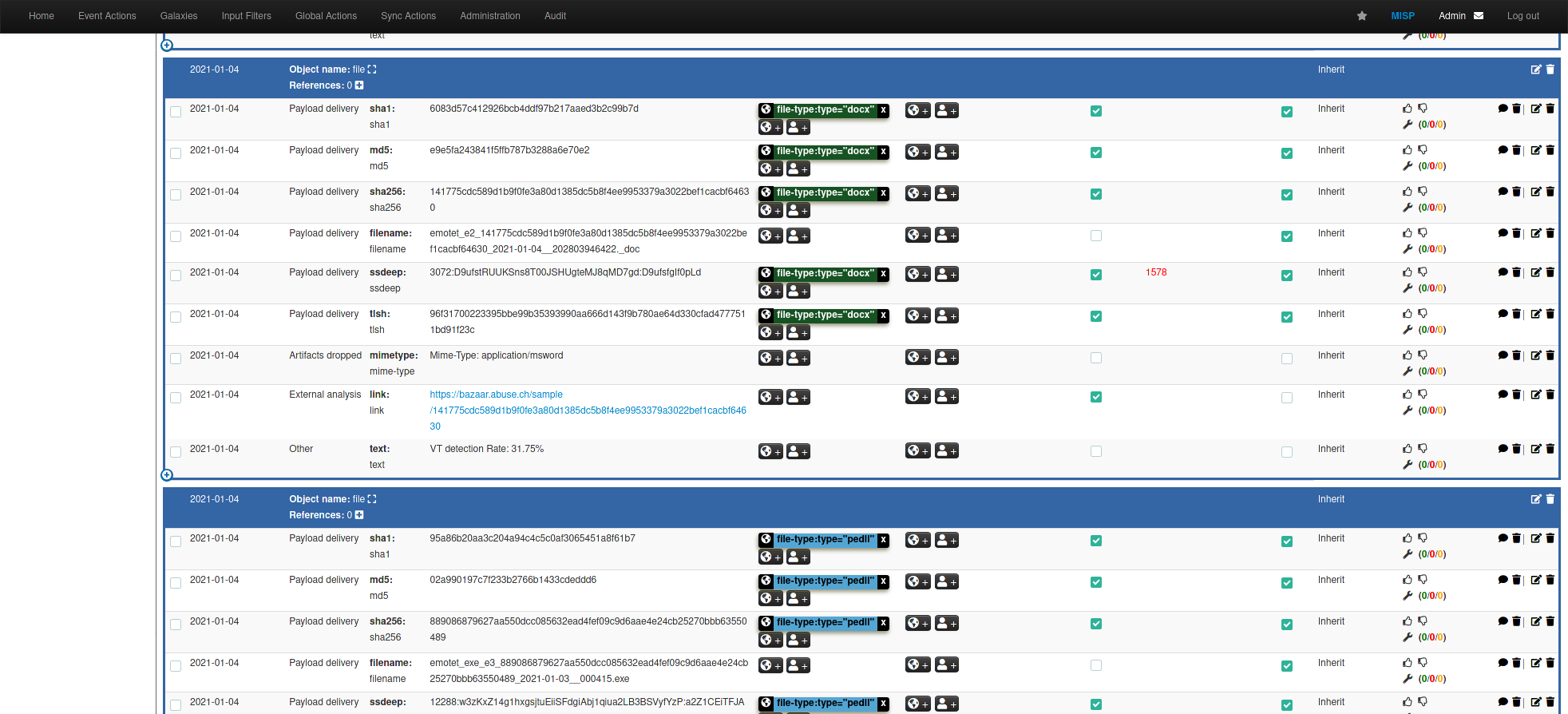Uncheck correlate on bazaar link row

coord(1096,397)
